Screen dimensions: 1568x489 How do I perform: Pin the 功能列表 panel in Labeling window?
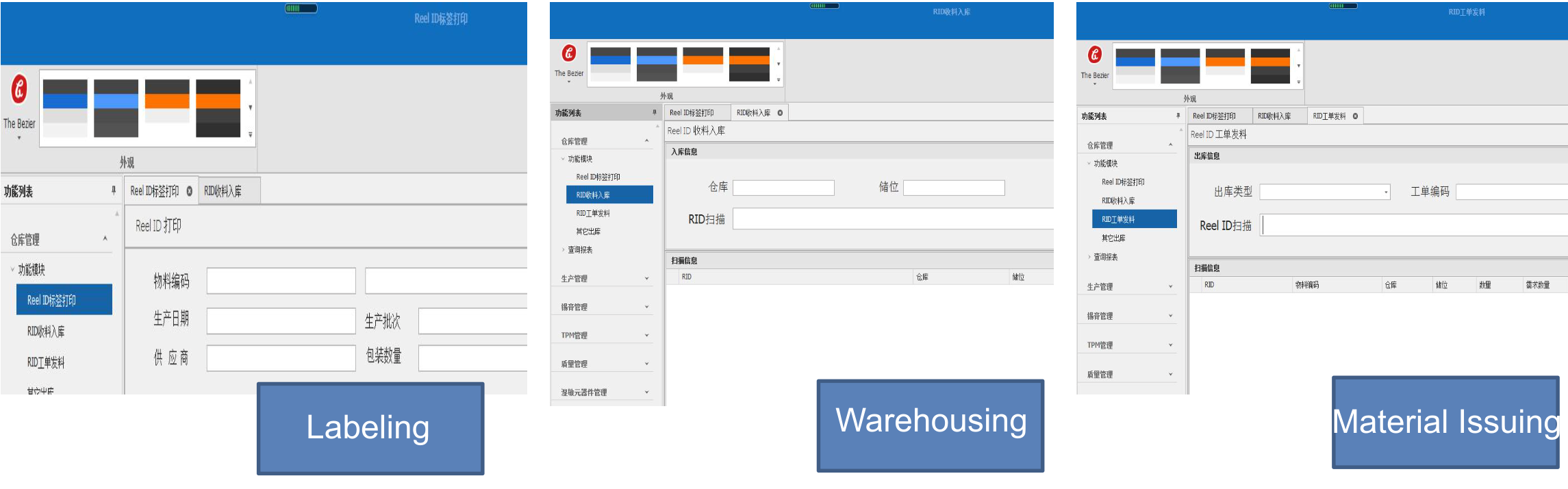coord(114,190)
